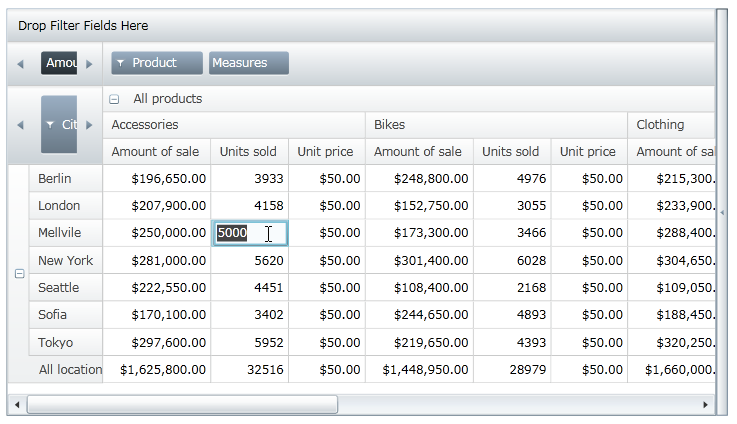Click horizontal scrollbar left arrow
The height and width of the screenshot is (424, 737).
pos(16,405)
